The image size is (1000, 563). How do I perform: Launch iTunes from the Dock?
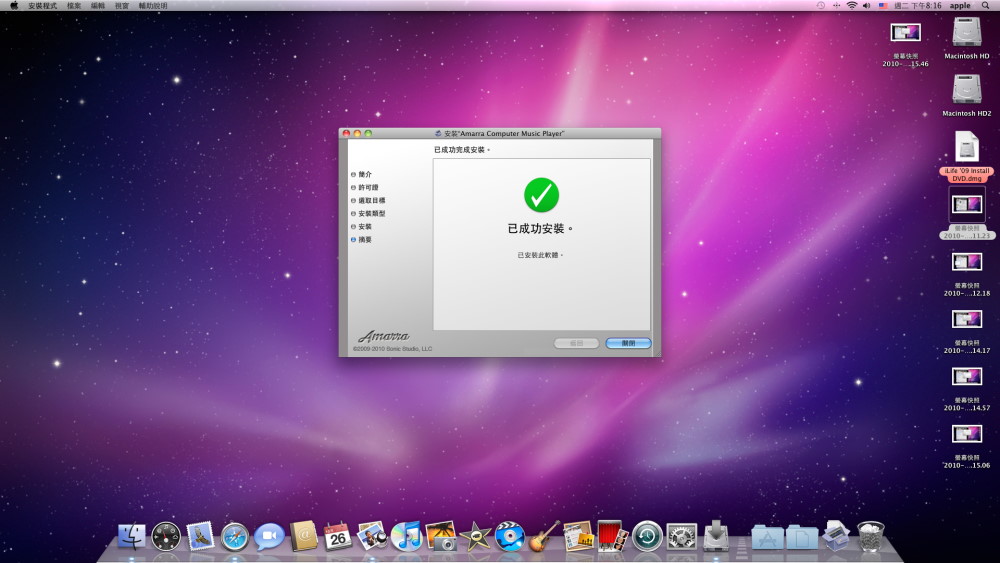[x=407, y=536]
